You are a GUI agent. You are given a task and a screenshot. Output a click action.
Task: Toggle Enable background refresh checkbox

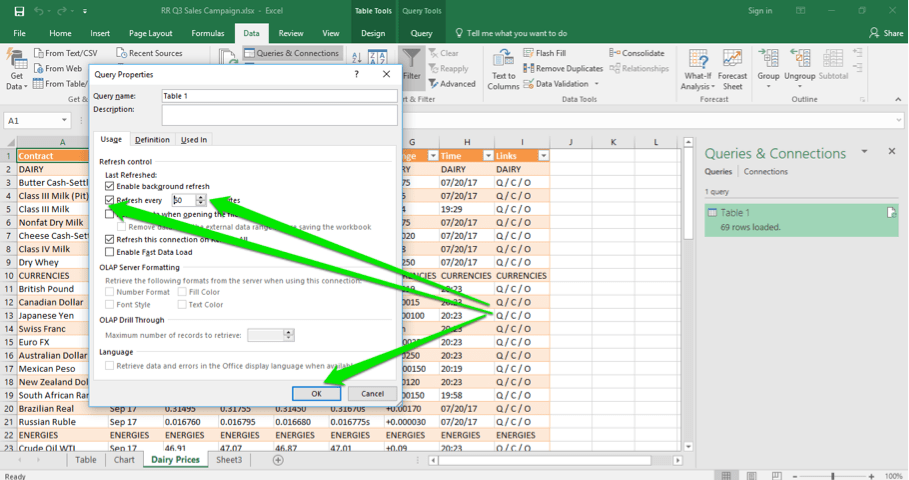pos(110,186)
